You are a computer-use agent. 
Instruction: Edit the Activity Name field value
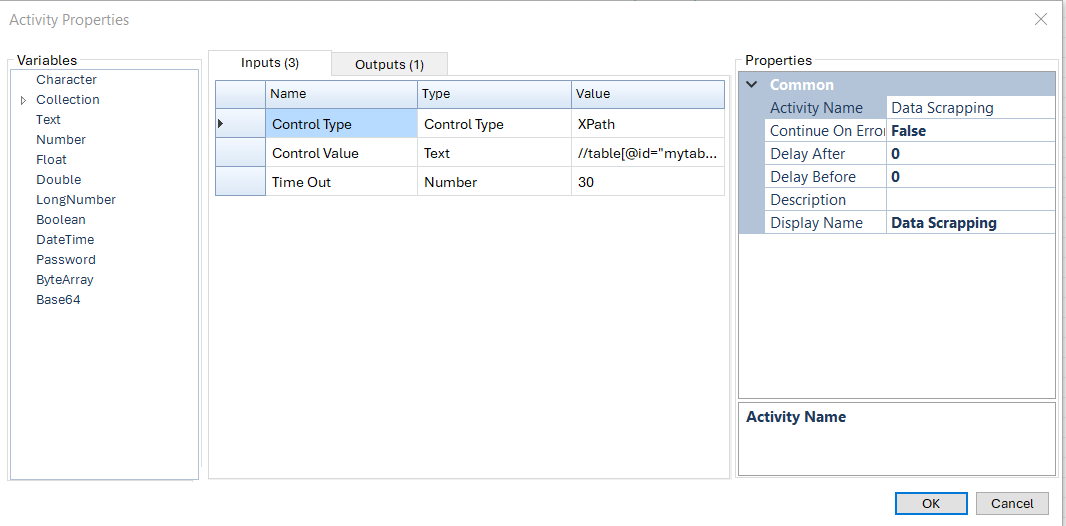coord(970,108)
